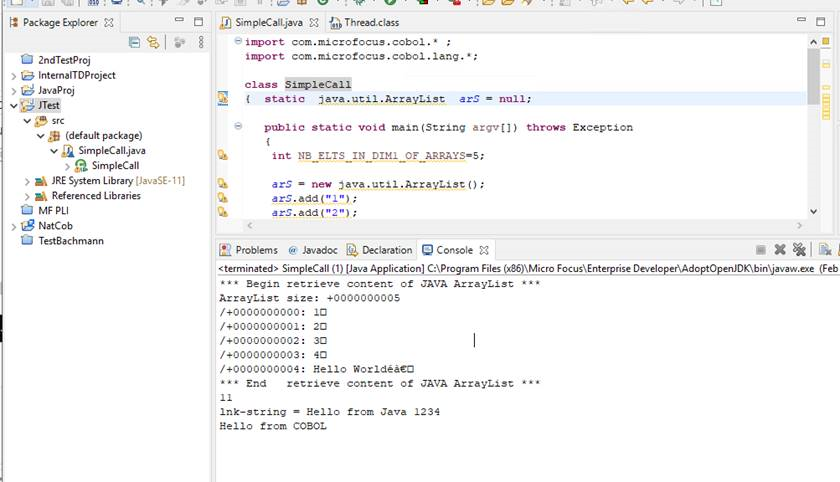Expand the JavaProj project node
Screen dimensions: 840x482
pos(14,90)
